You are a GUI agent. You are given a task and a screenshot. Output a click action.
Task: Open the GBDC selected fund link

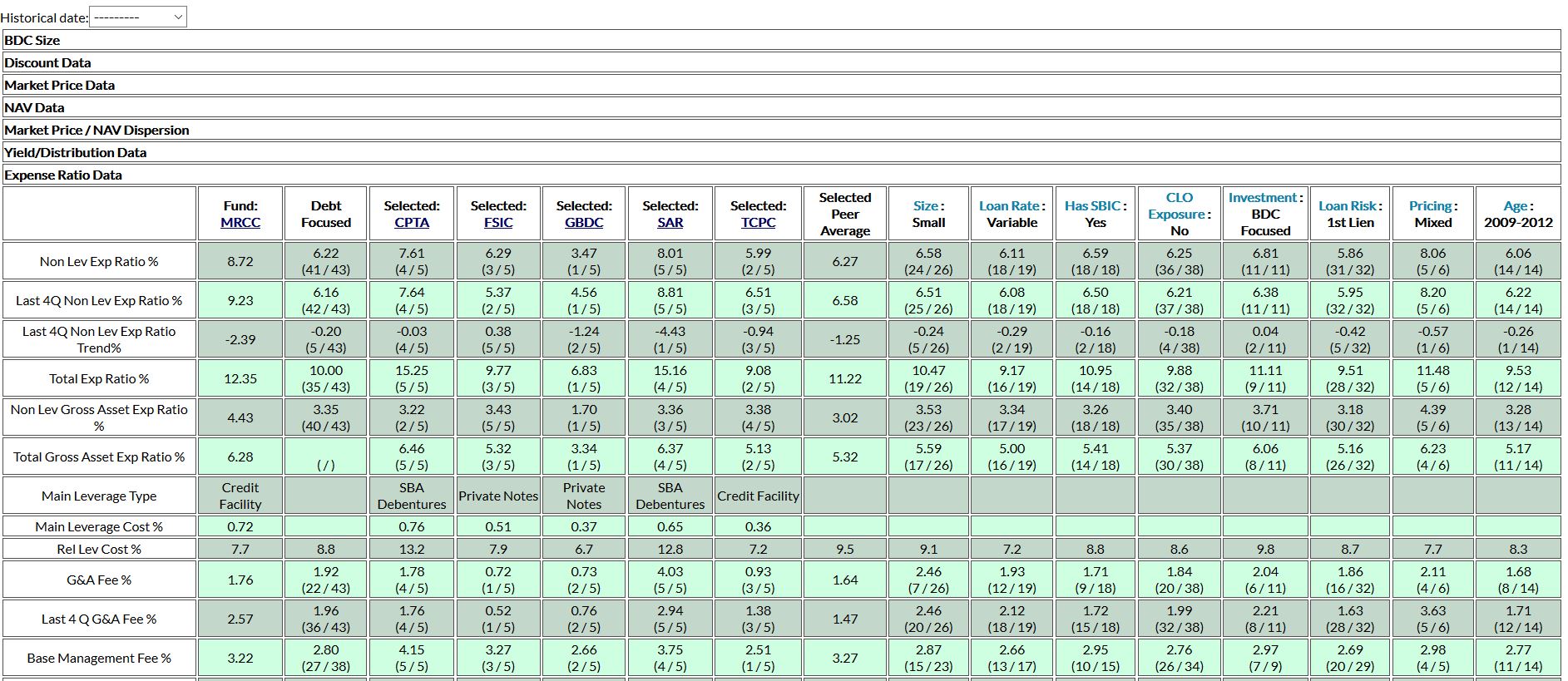click(584, 223)
